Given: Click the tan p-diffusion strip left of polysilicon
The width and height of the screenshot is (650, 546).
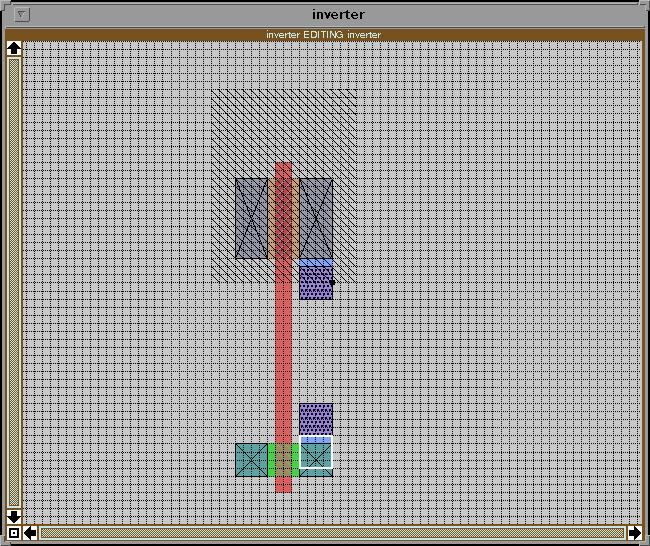Looking at the screenshot, I should pyautogui.click(x=272, y=218).
